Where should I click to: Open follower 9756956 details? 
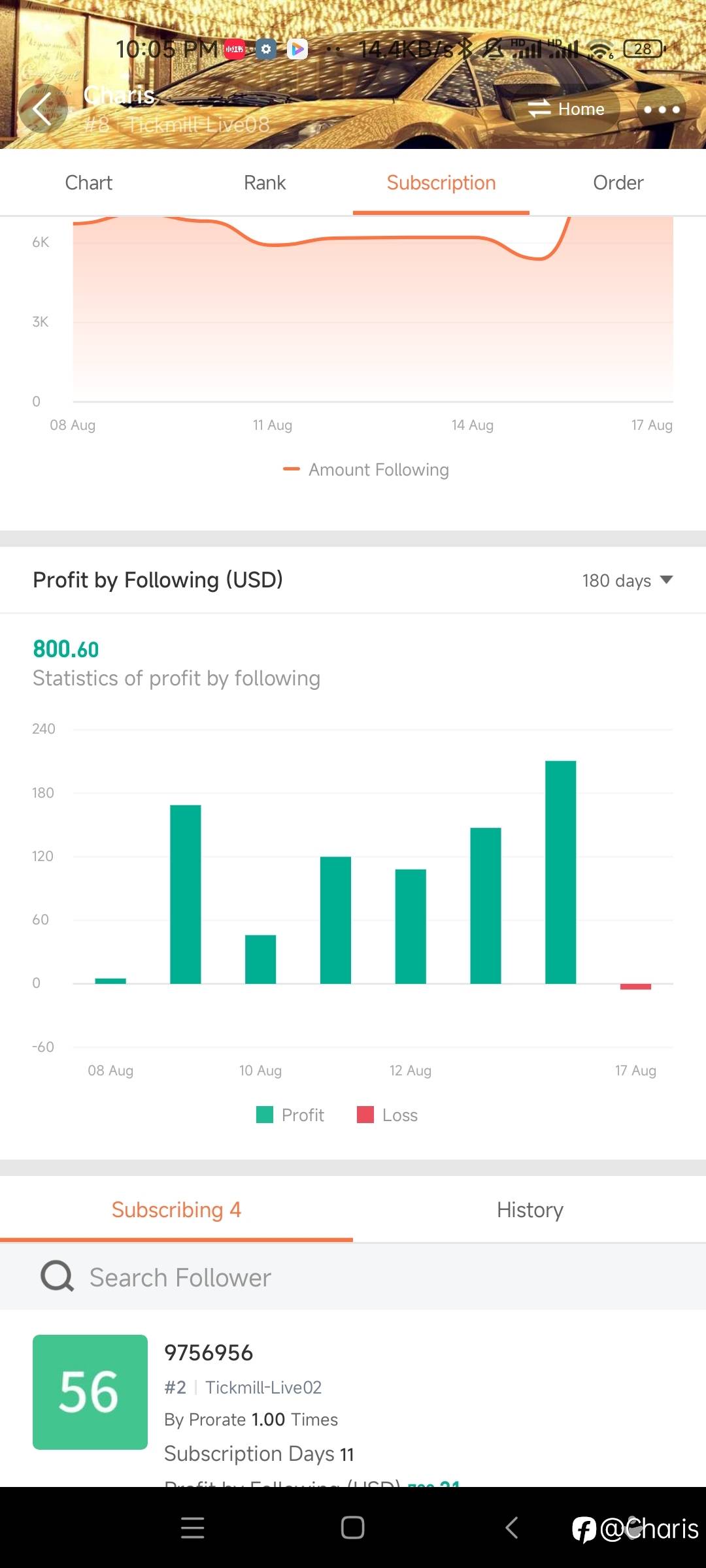[x=209, y=1352]
